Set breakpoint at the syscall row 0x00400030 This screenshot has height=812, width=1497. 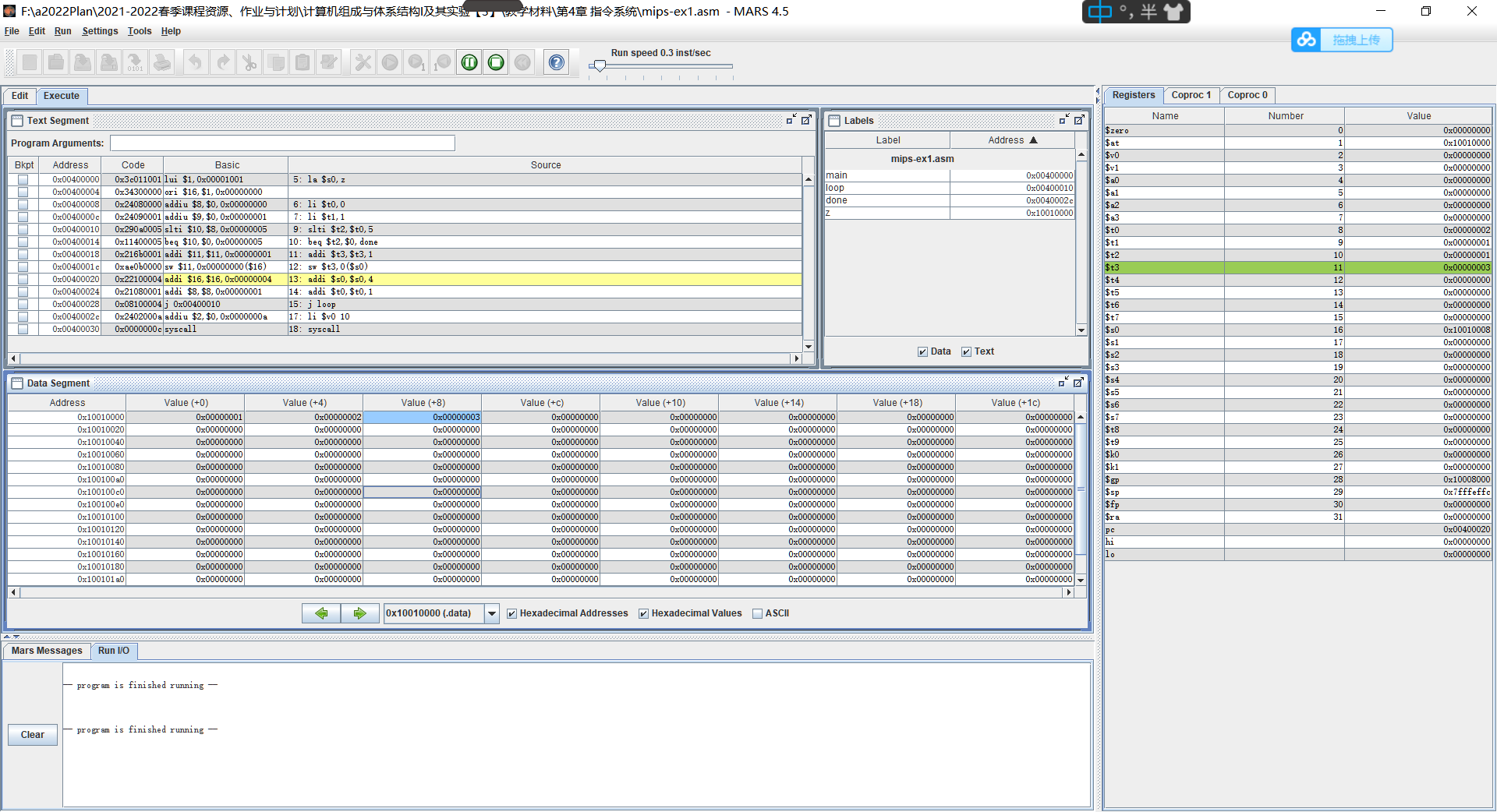23,329
